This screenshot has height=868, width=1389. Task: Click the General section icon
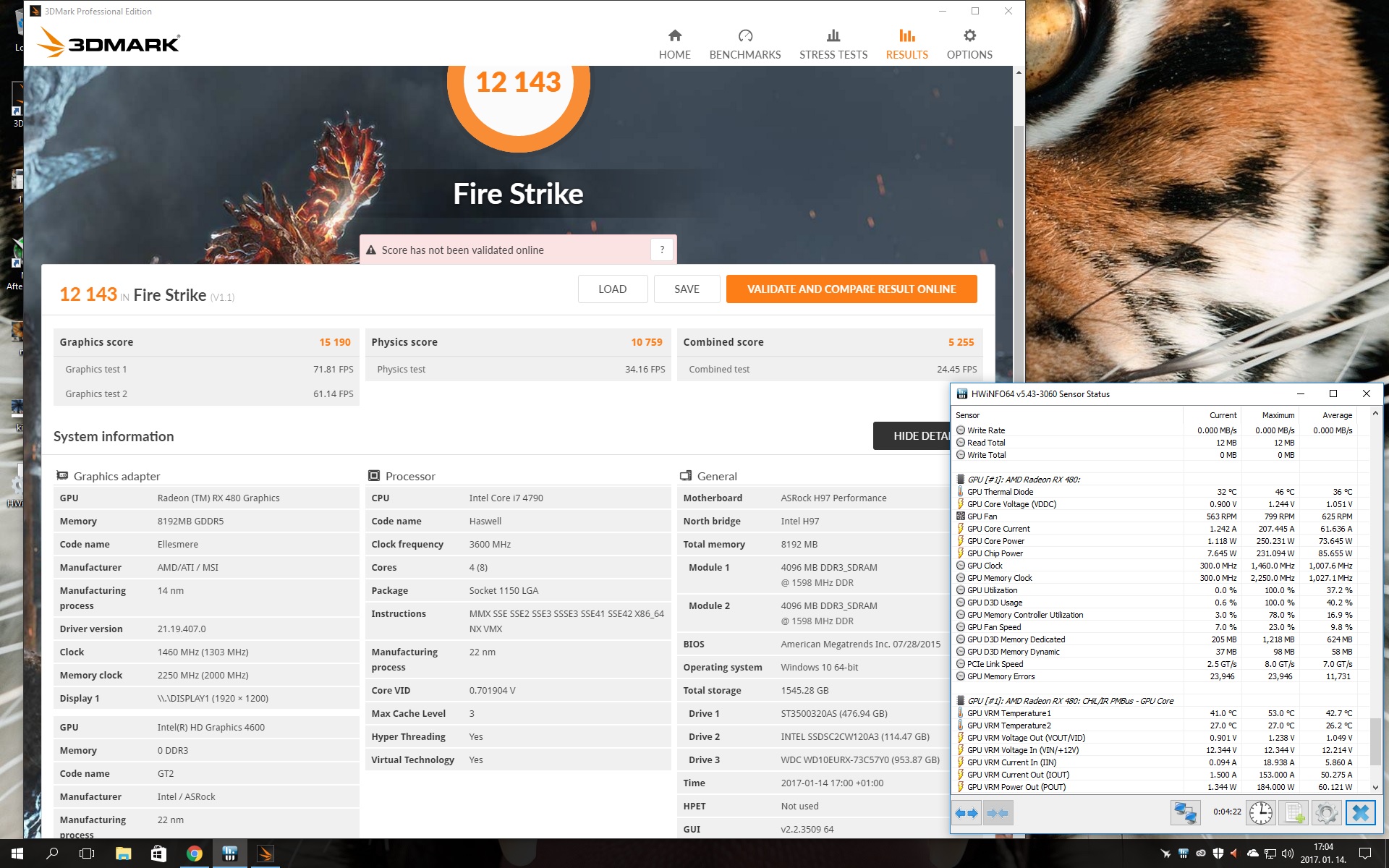[686, 475]
